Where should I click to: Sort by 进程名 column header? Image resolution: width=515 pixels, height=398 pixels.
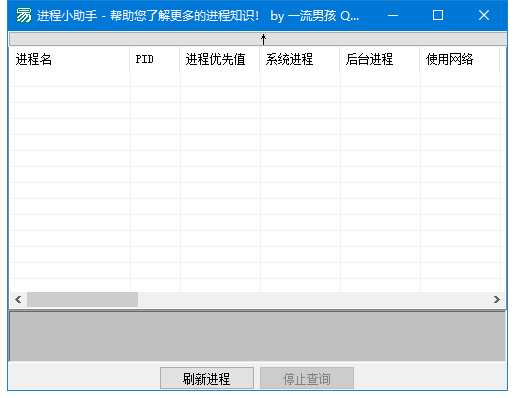pyautogui.click(x=69, y=59)
